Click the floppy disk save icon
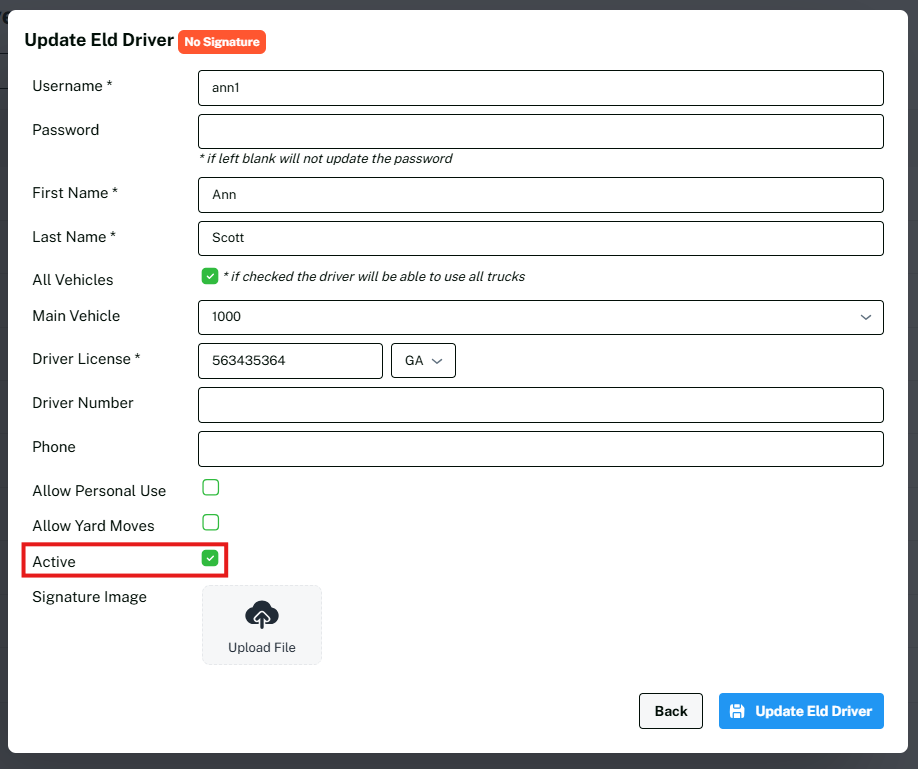Viewport: 918px width, 769px height. [737, 711]
